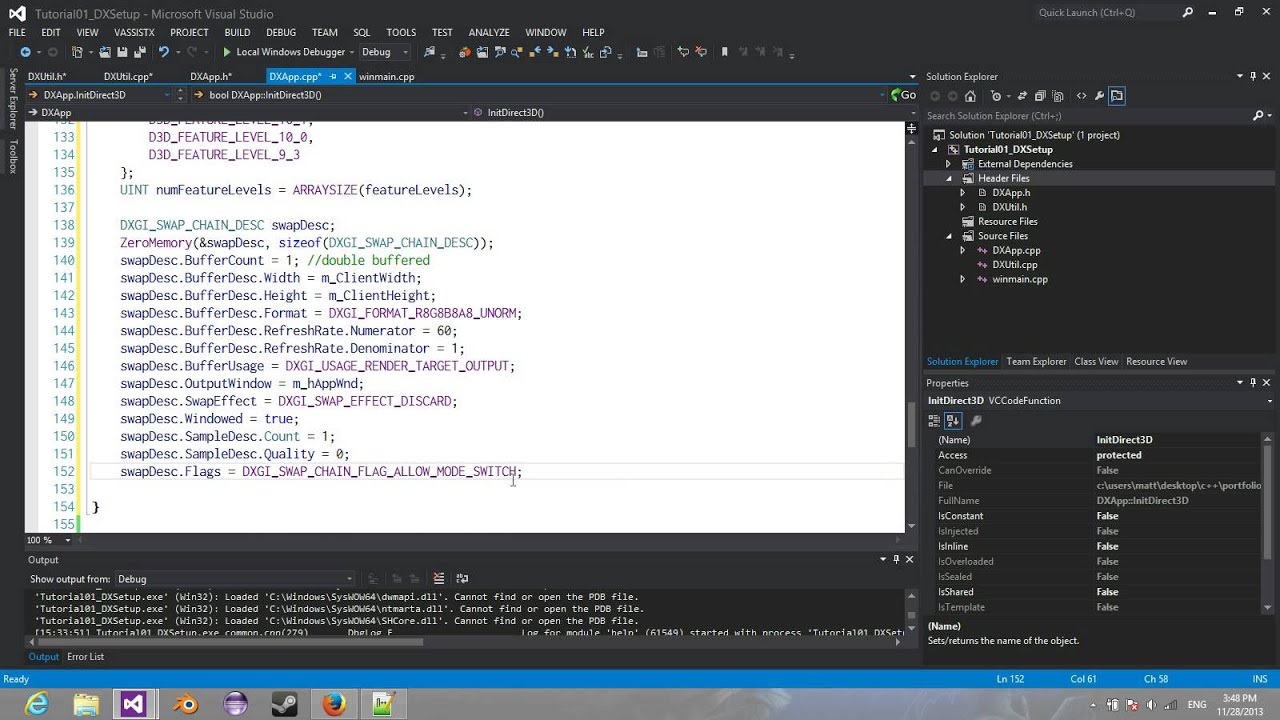
Task: Select DXApp.h in Solution Explorer
Action: pyautogui.click(x=1011, y=193)
